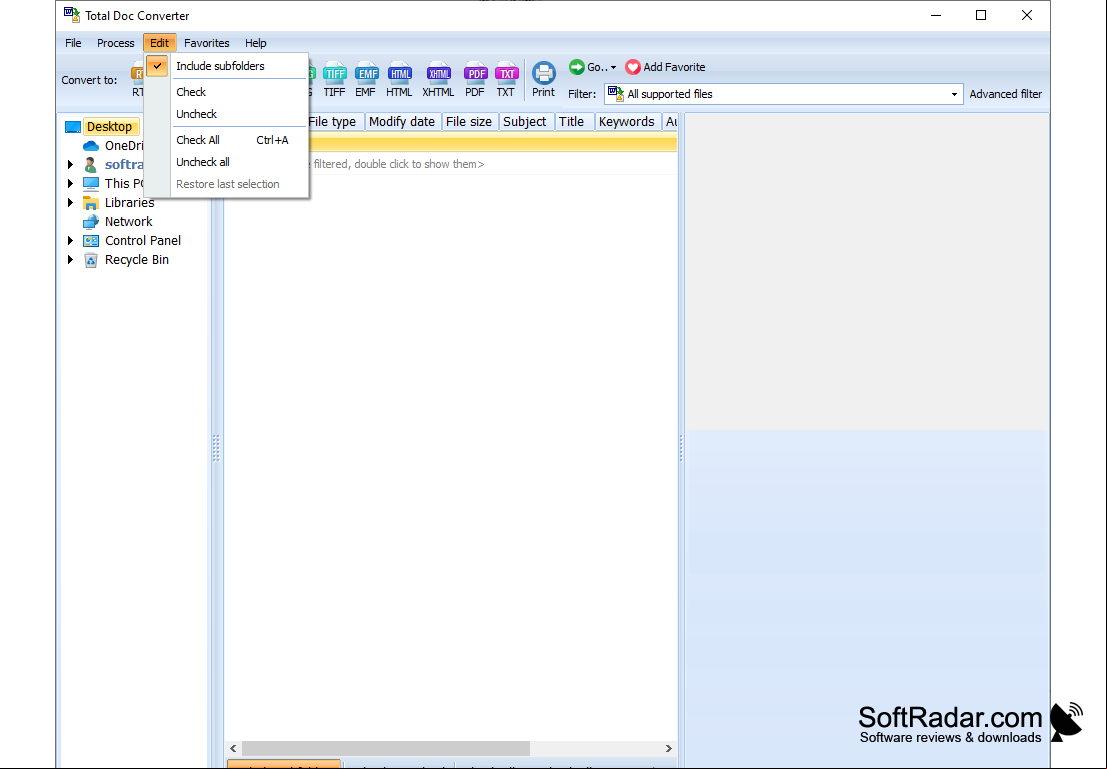Choose Uncheck from the Edit menu
Screen dimensions: 1107x769
[226, 114]
